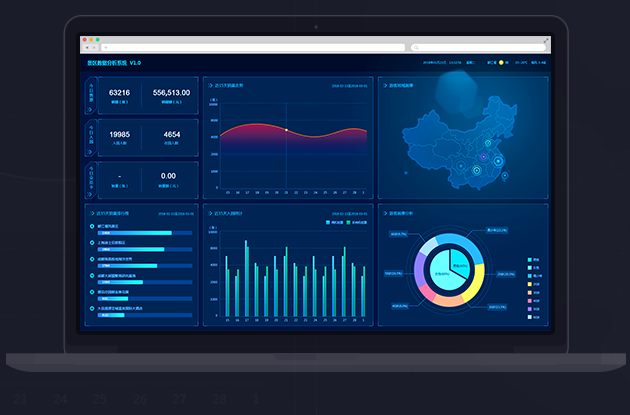Click the highlighted yellow point on the line chart
The image size is (630, 415).
(x=286, y=130)
